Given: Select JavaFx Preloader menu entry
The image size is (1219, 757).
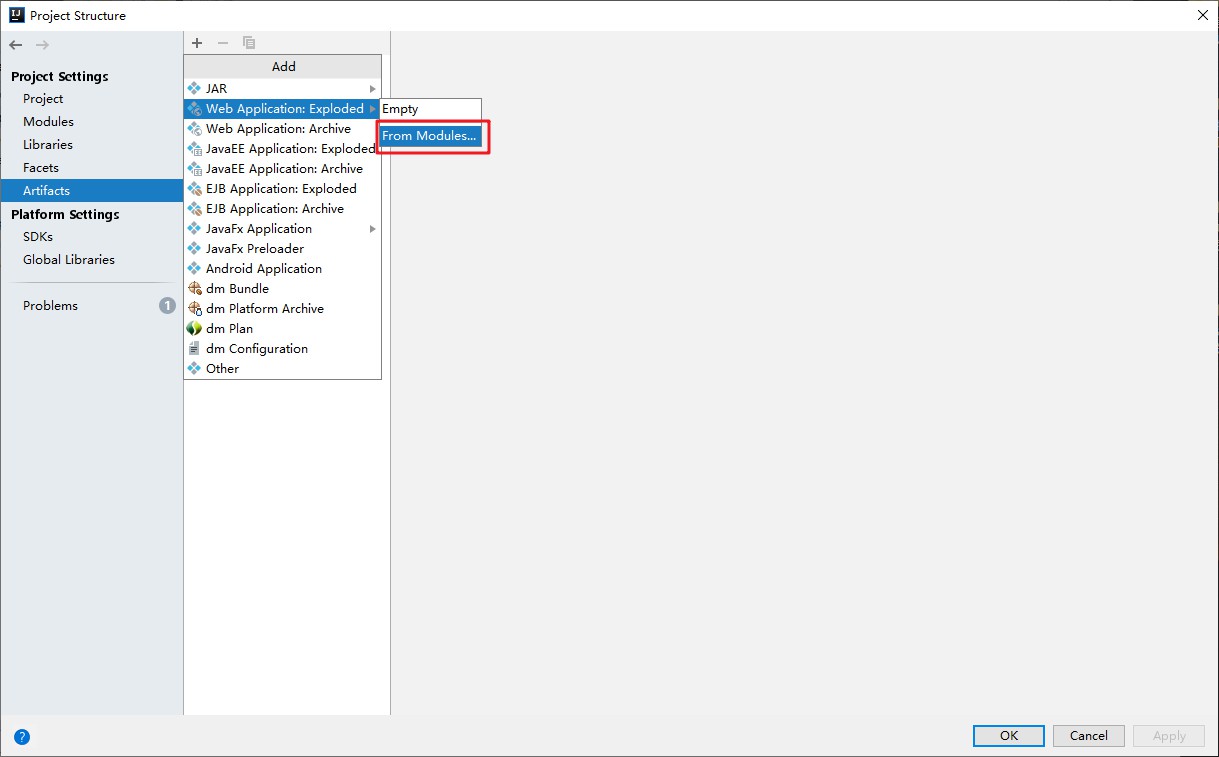Looking at the screenshot, I should pos(282,249).
